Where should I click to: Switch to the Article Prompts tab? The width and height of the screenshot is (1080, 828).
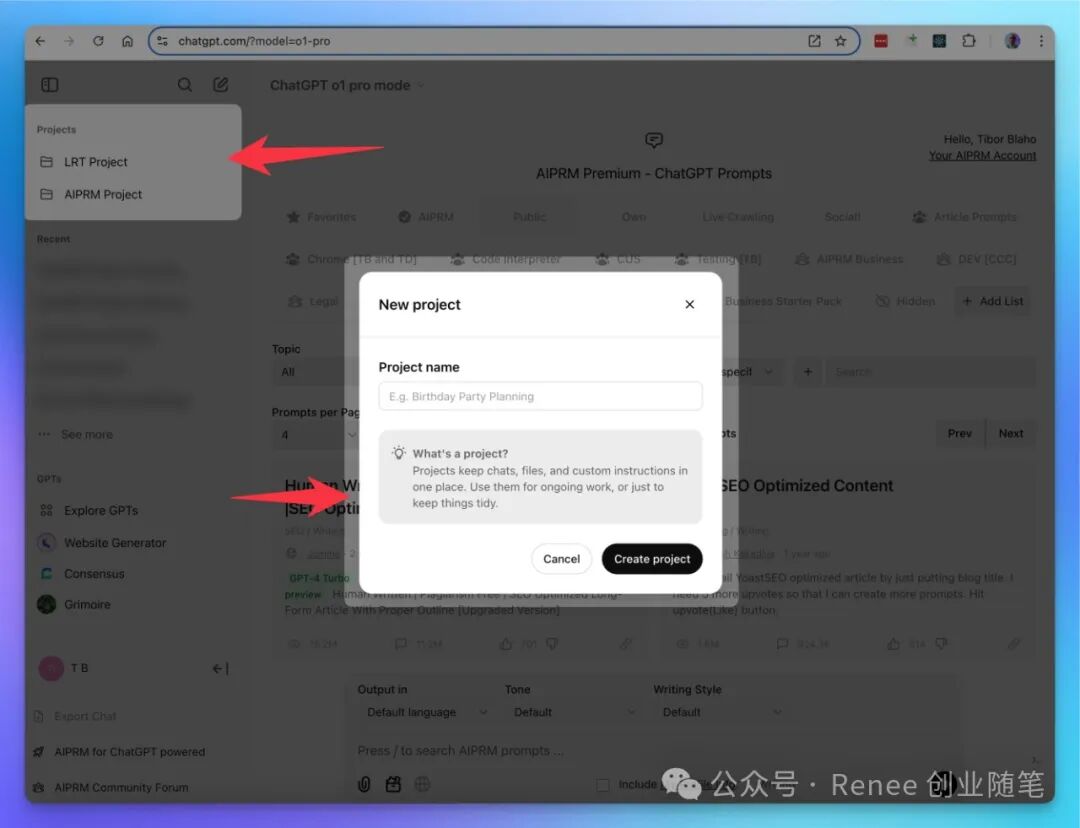point(965,217)
